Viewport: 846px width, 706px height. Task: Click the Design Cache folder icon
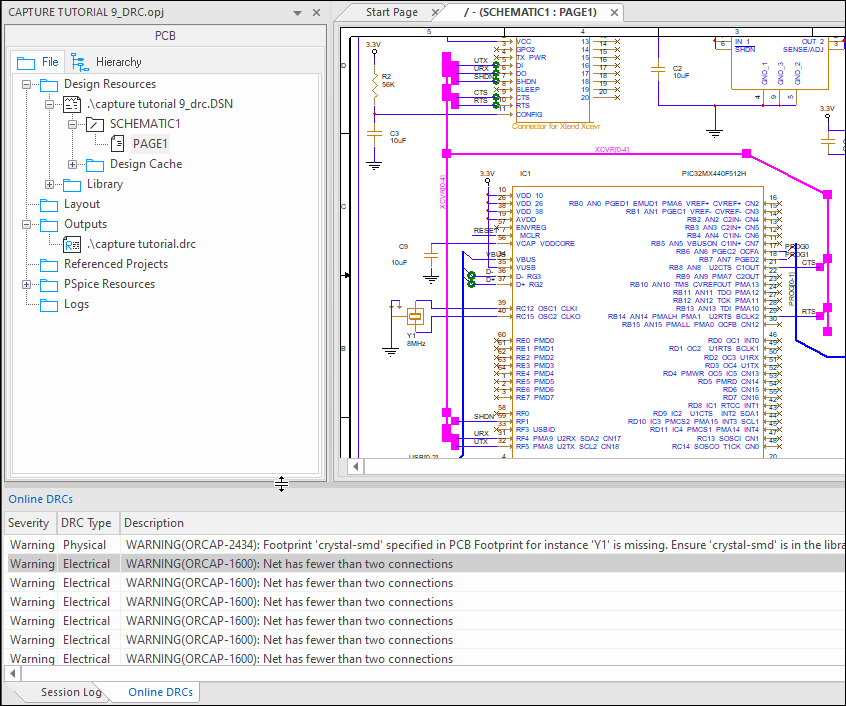[x=95, y=164]
